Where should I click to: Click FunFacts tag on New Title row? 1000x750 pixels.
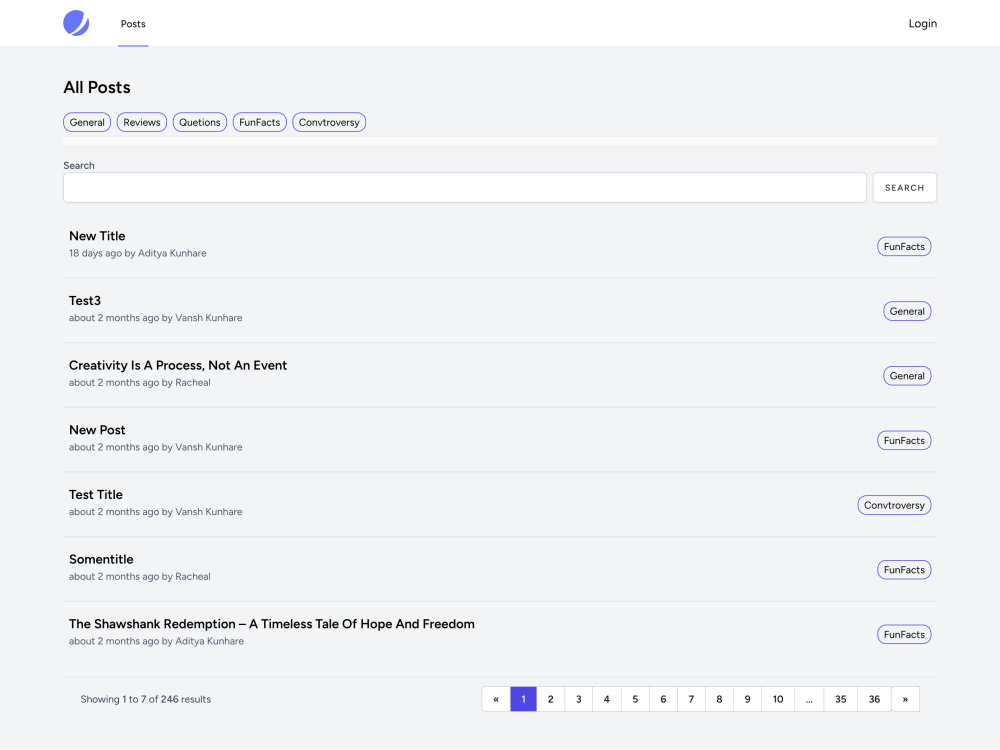904,247
